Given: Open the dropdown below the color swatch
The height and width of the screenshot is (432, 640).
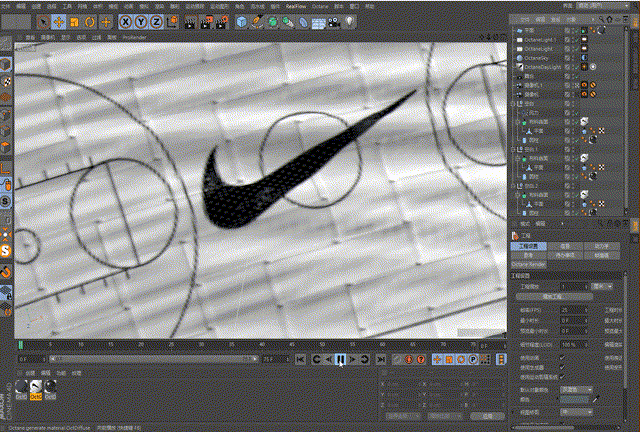Looking at the screenshot, I should tap(576, 412).
